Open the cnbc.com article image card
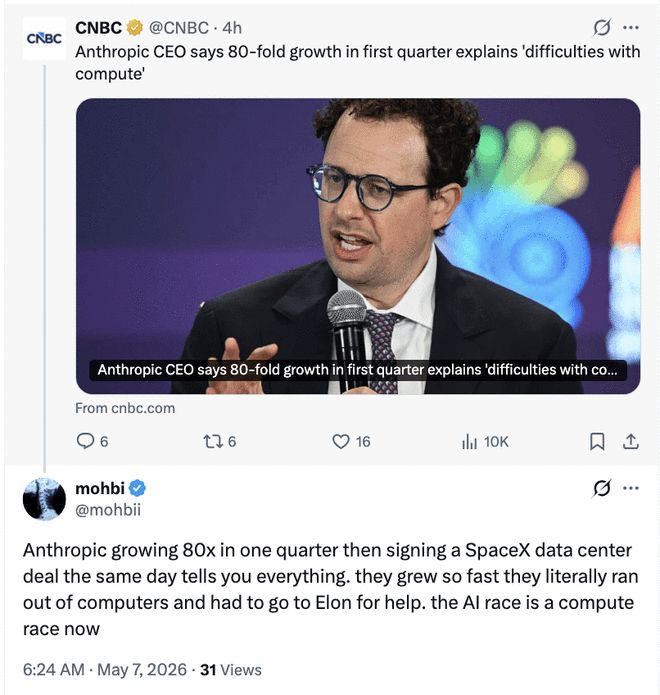660x695 pixels. tap(358, 246)
